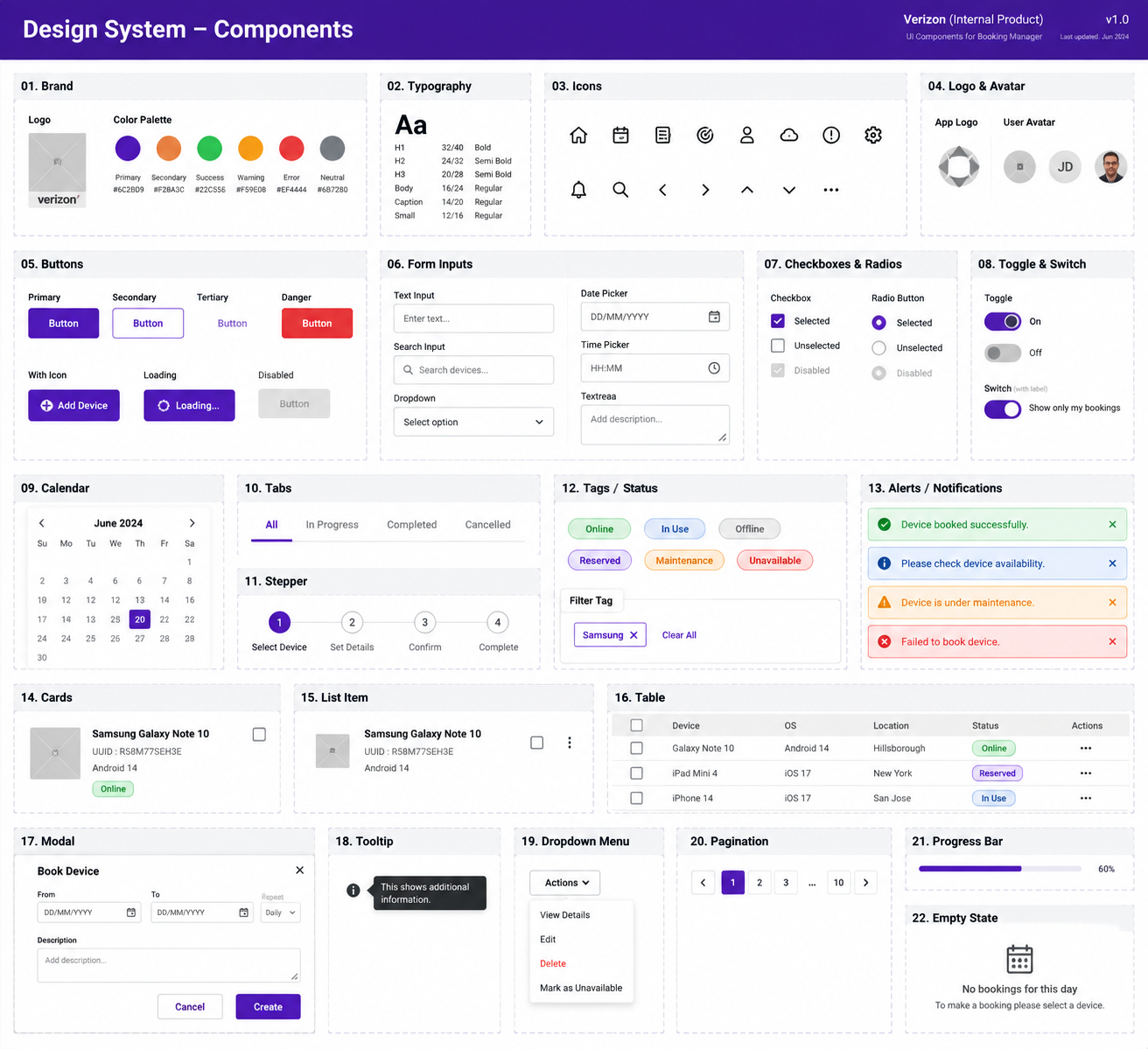Click pagination page 2
This screenshot has width=1148, height=1049.
tap(759, 883)
